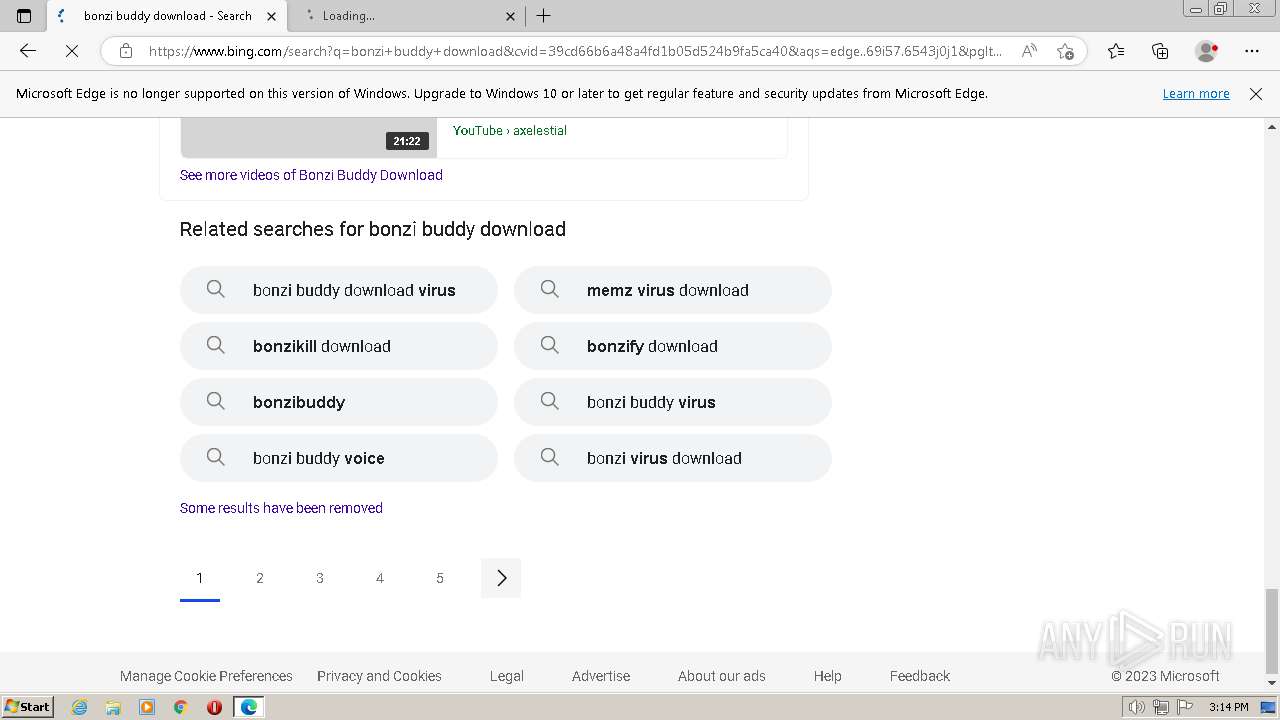Screen dimensions: 1280x720
Task: Click scrollbar up arrow
Action: coord(1272,127)
